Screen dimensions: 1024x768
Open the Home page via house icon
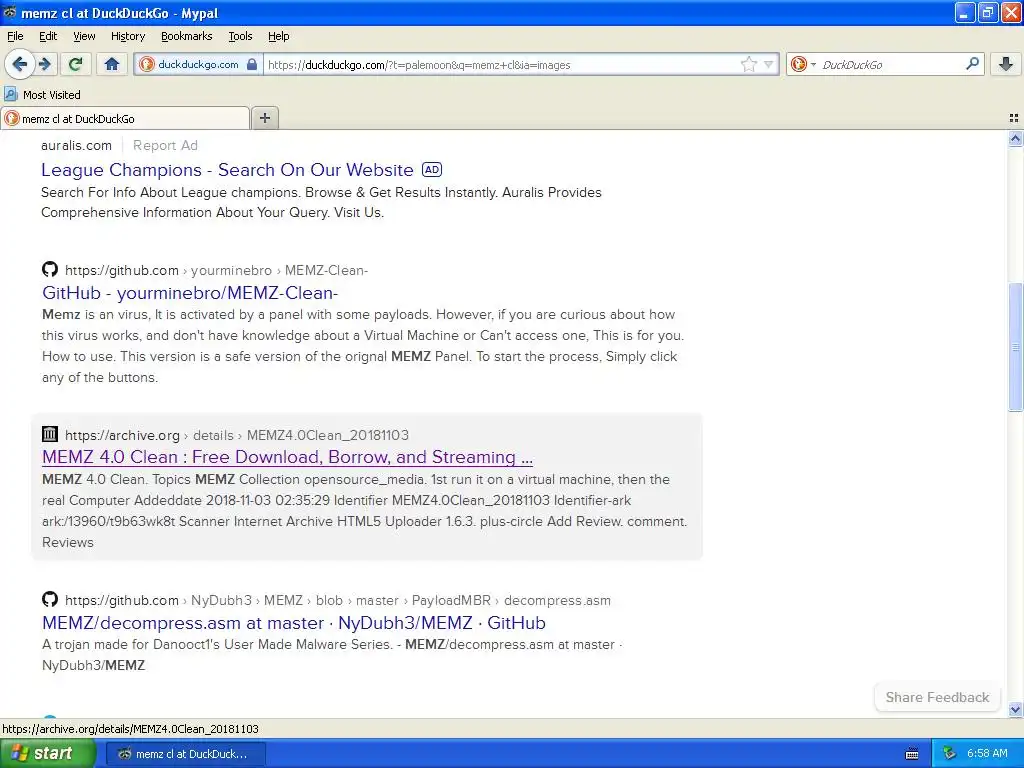[x=112, y=64]
